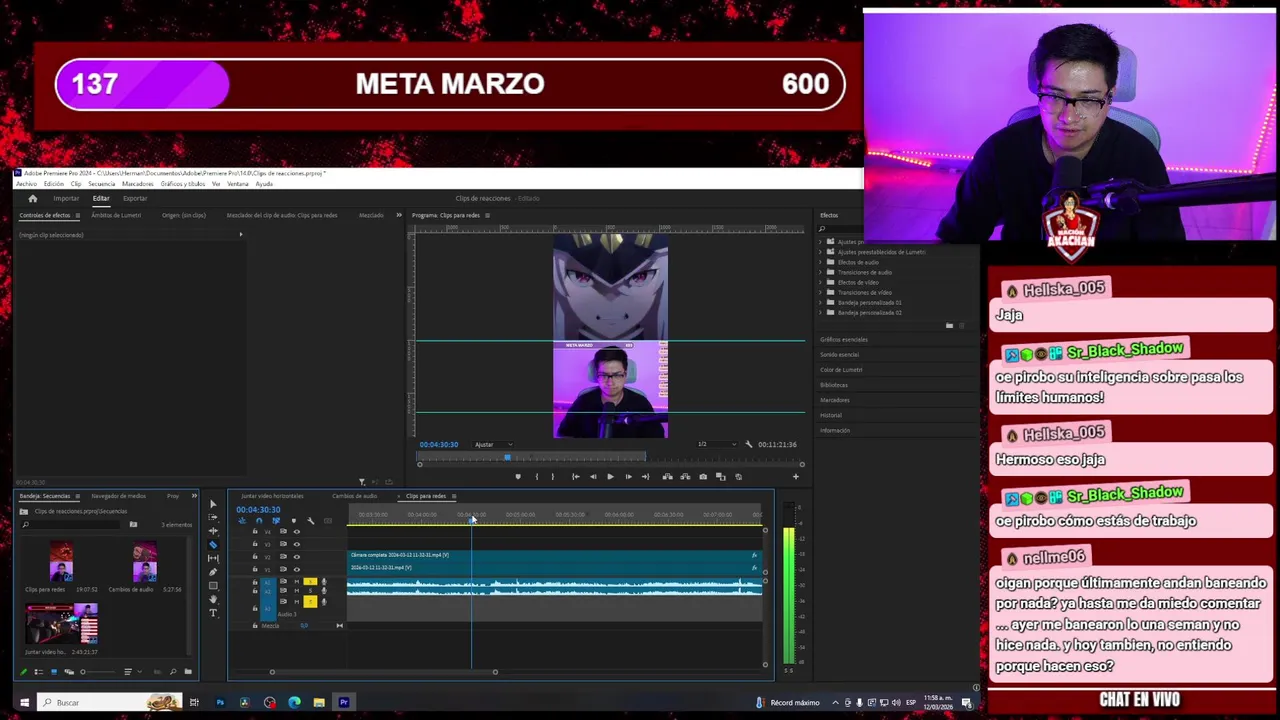Select the Razor tool
The image size is (1280, 720).
click(213, 545)
